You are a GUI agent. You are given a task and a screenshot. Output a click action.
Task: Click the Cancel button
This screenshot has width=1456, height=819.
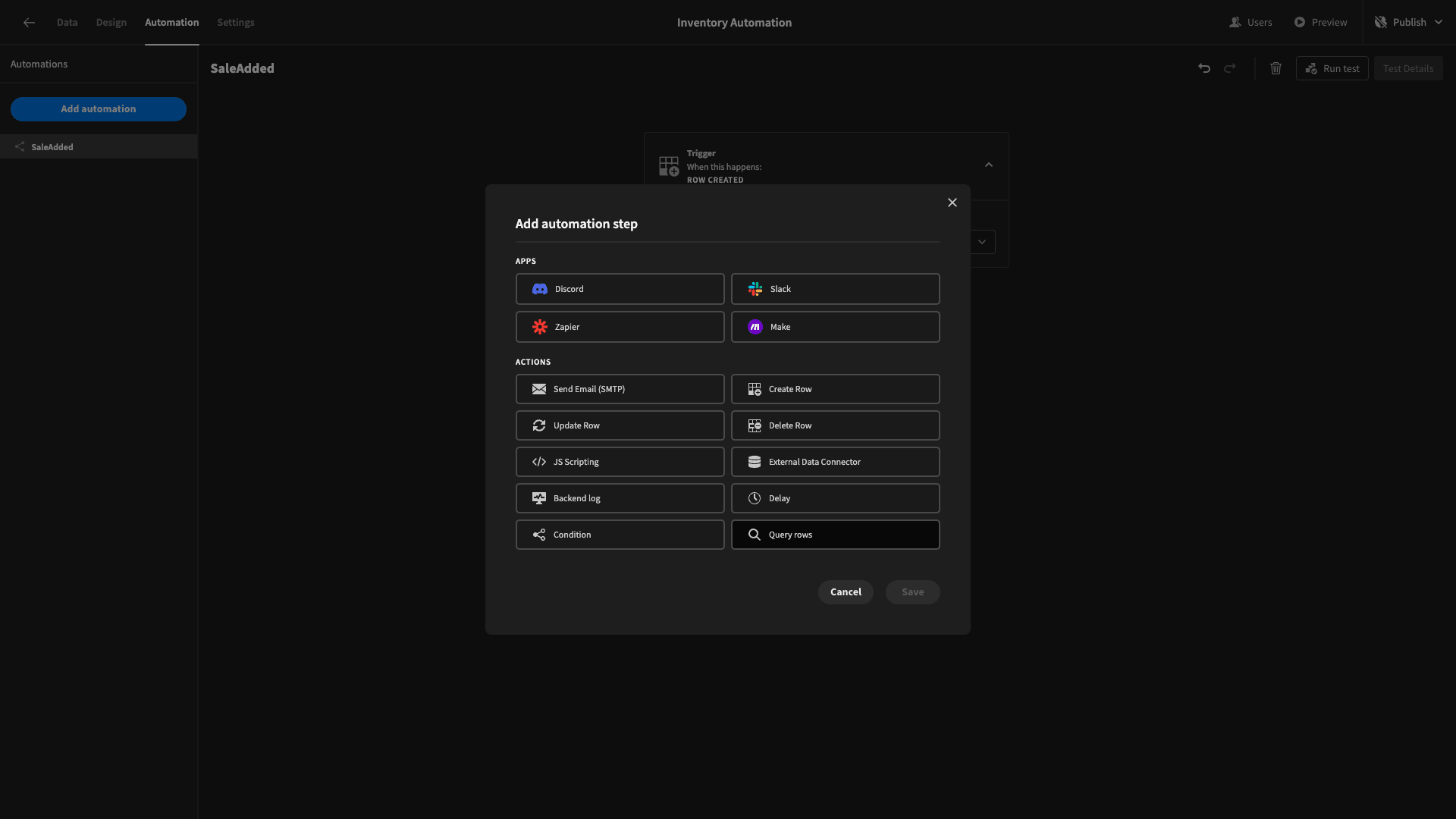846,592
